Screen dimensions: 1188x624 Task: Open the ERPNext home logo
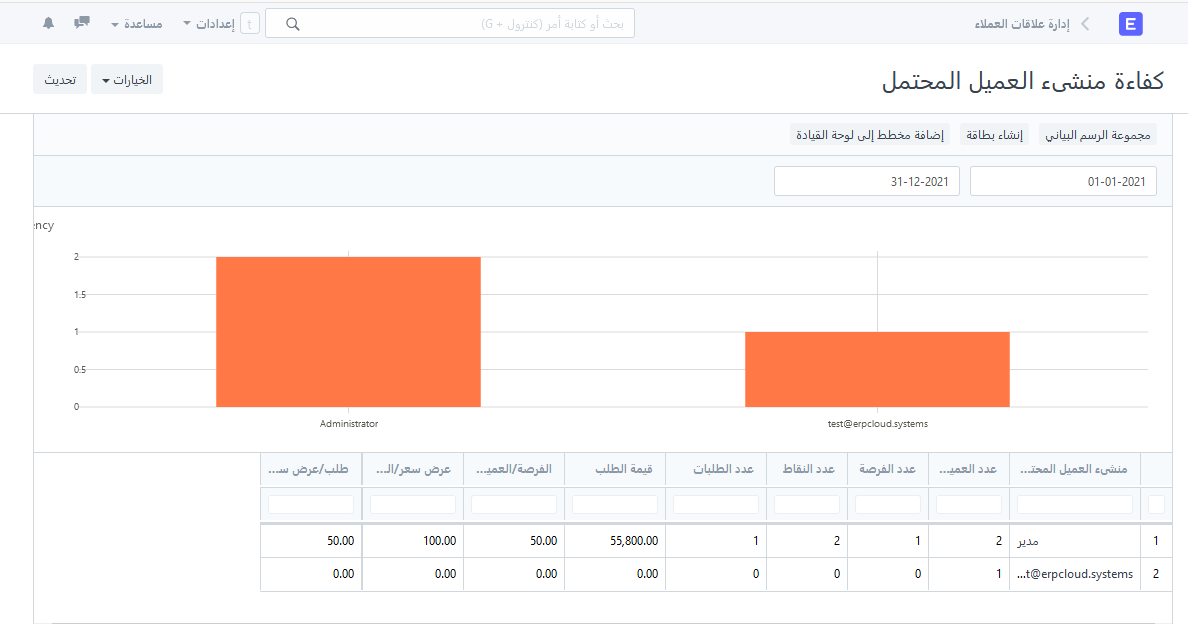pyautogui.click(x=1130, y=24)
